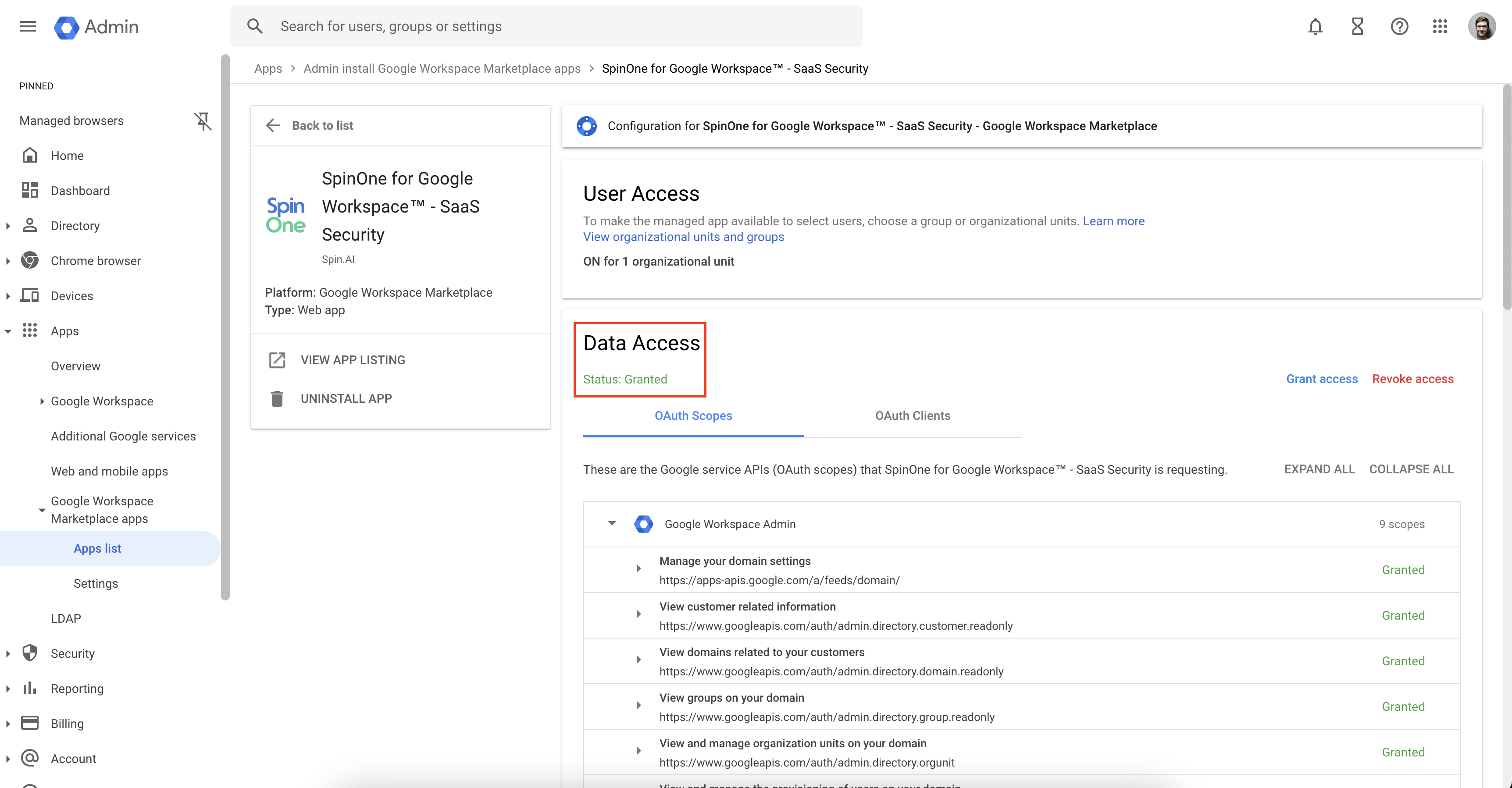Click the search users or settings field
The image size is (1512, 788).
(x=546, y=26)
